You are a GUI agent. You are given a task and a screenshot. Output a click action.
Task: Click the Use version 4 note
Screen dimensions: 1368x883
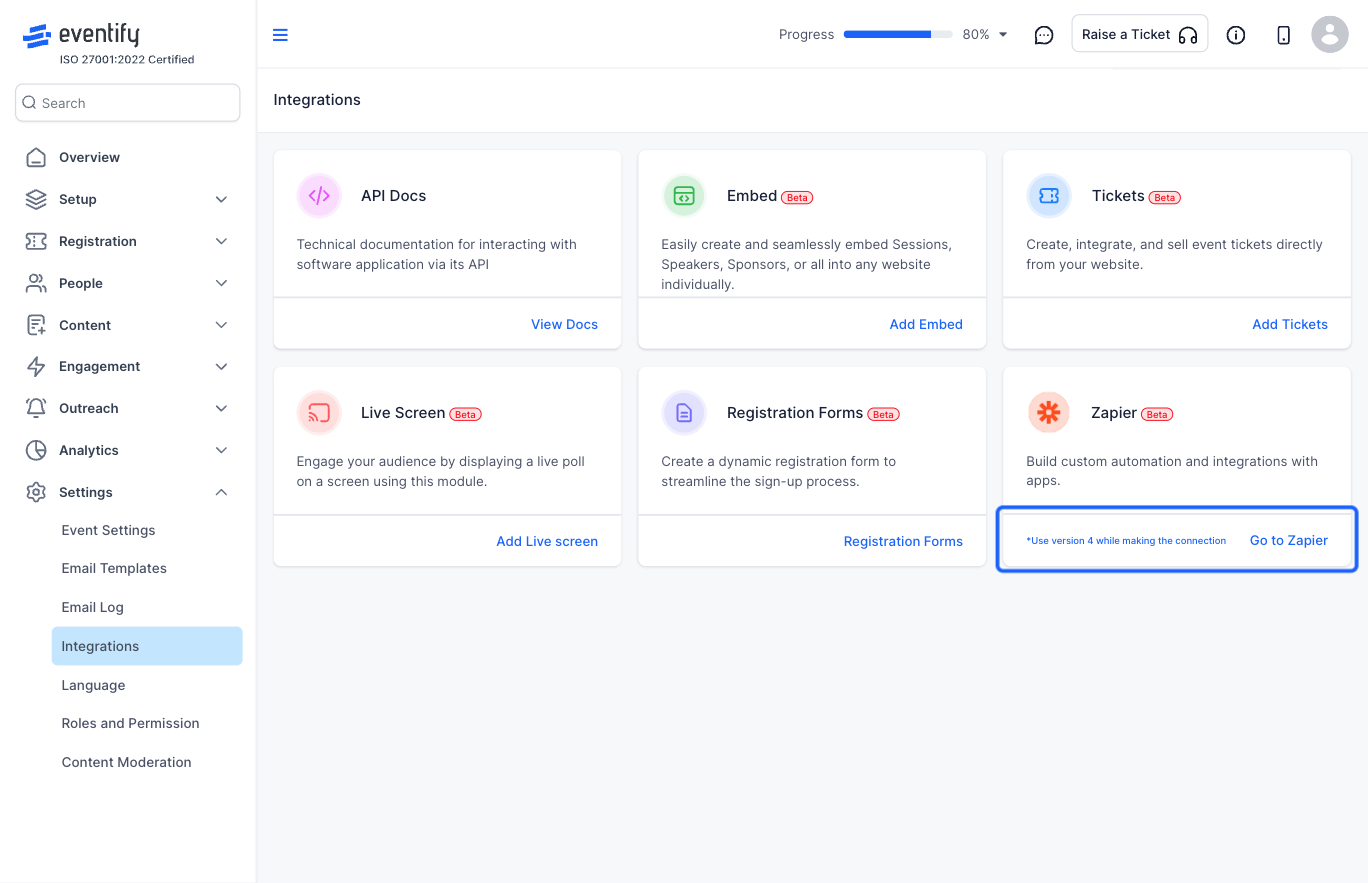pos(1126,541)
